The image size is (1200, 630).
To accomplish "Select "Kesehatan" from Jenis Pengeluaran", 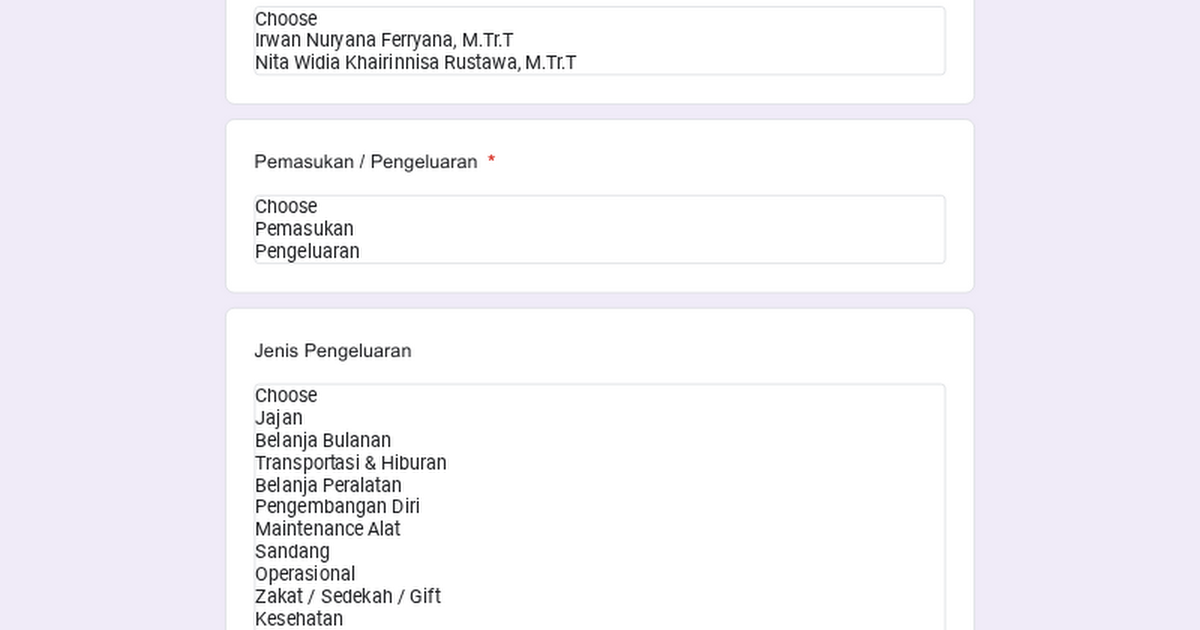I will coord(298,618).
